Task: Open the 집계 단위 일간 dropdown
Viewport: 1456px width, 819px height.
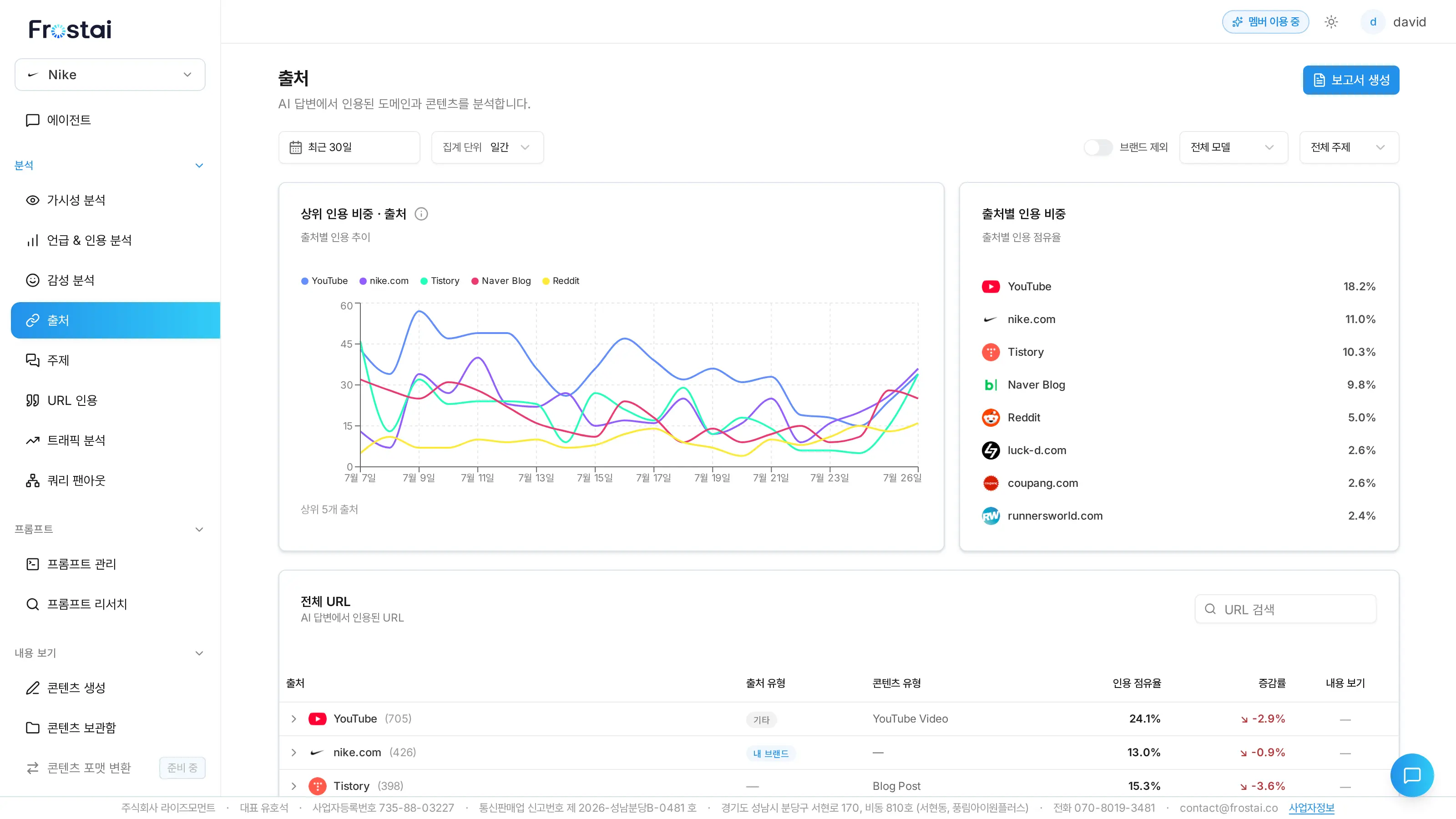Action: pyautogui.click(x=487, y=147)
